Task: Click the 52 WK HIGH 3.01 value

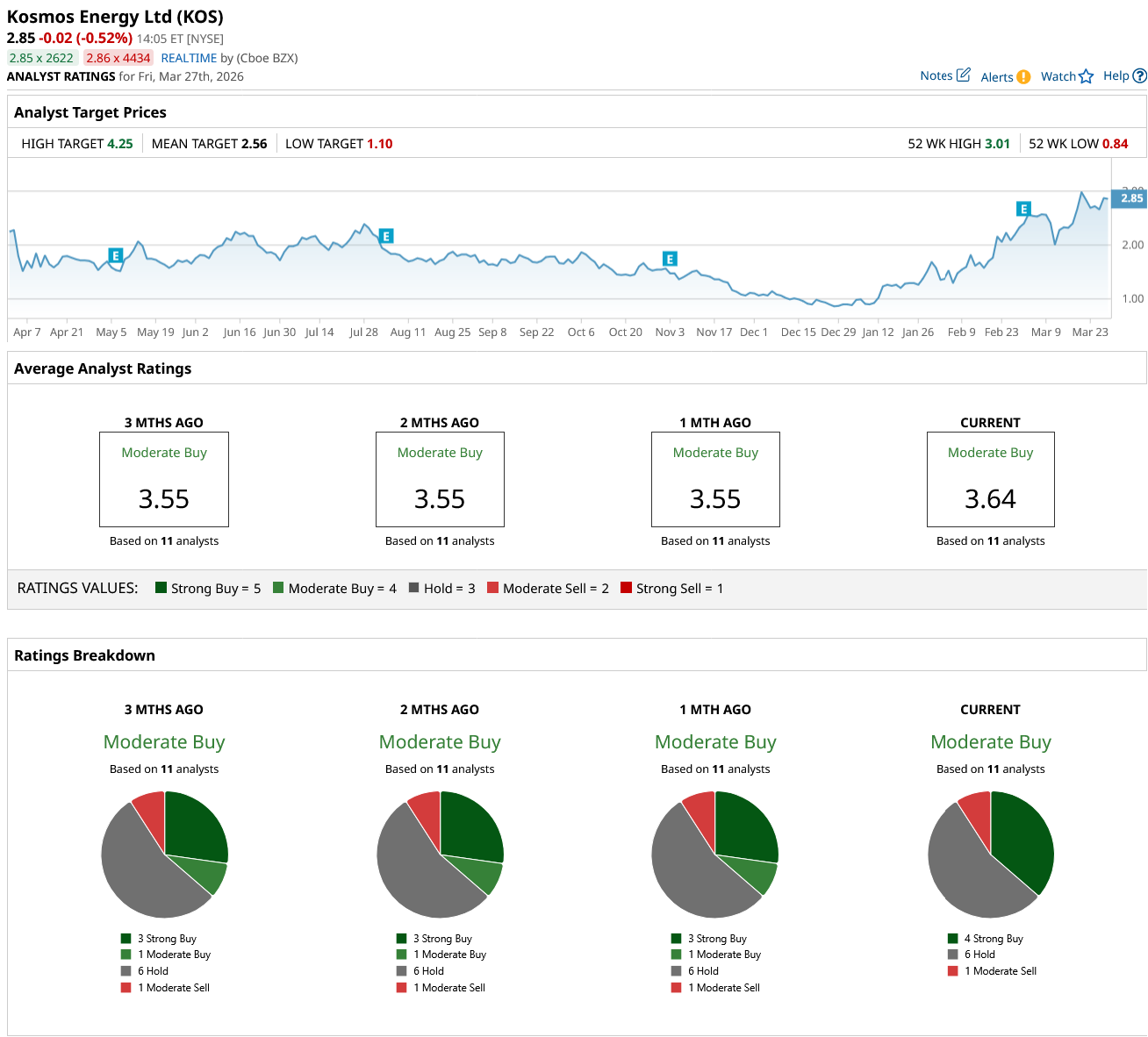Action: pyautogui.click(x=998, y=144)
